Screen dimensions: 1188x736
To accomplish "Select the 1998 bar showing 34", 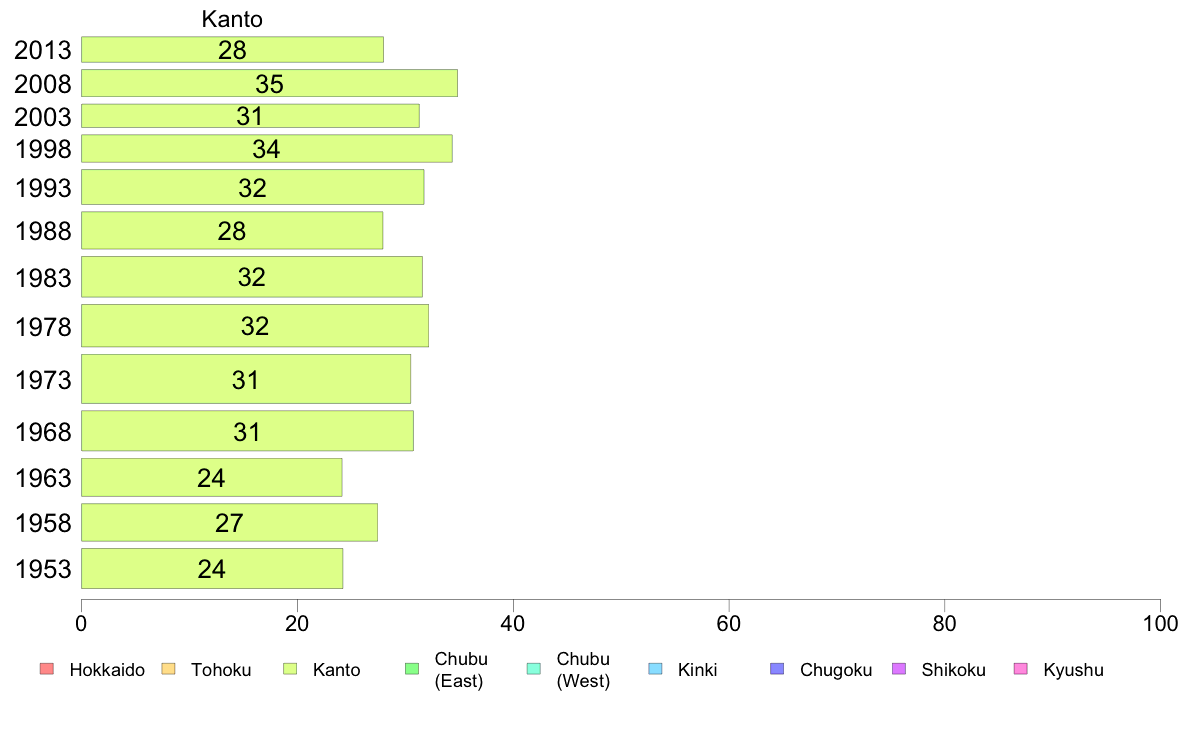I will (266, 149).
